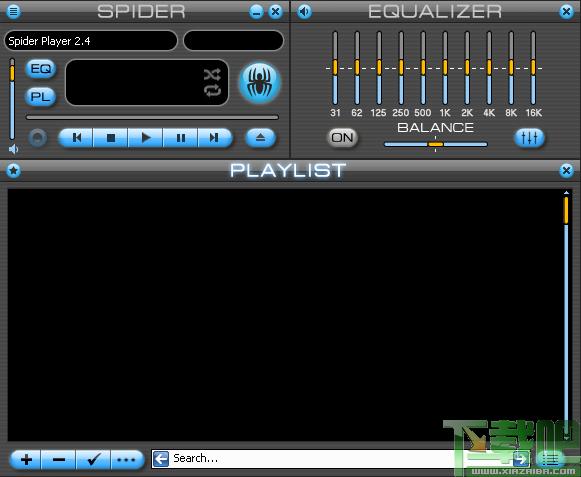Screen dimensions: 581x477
Task: Adjust the 1K equalizer band
Action: tap(445, 68)
